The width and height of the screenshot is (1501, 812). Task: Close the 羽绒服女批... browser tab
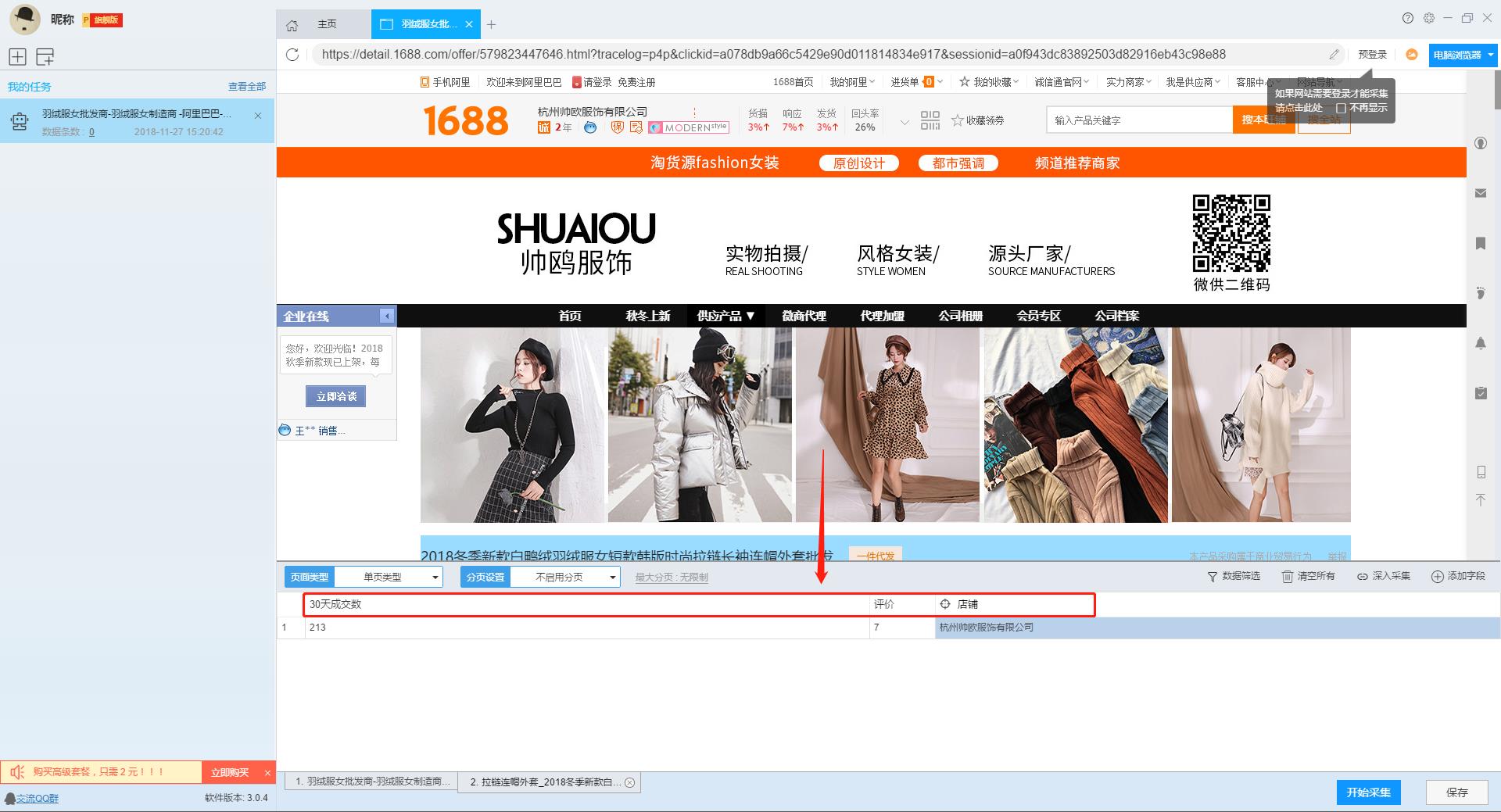469,24
